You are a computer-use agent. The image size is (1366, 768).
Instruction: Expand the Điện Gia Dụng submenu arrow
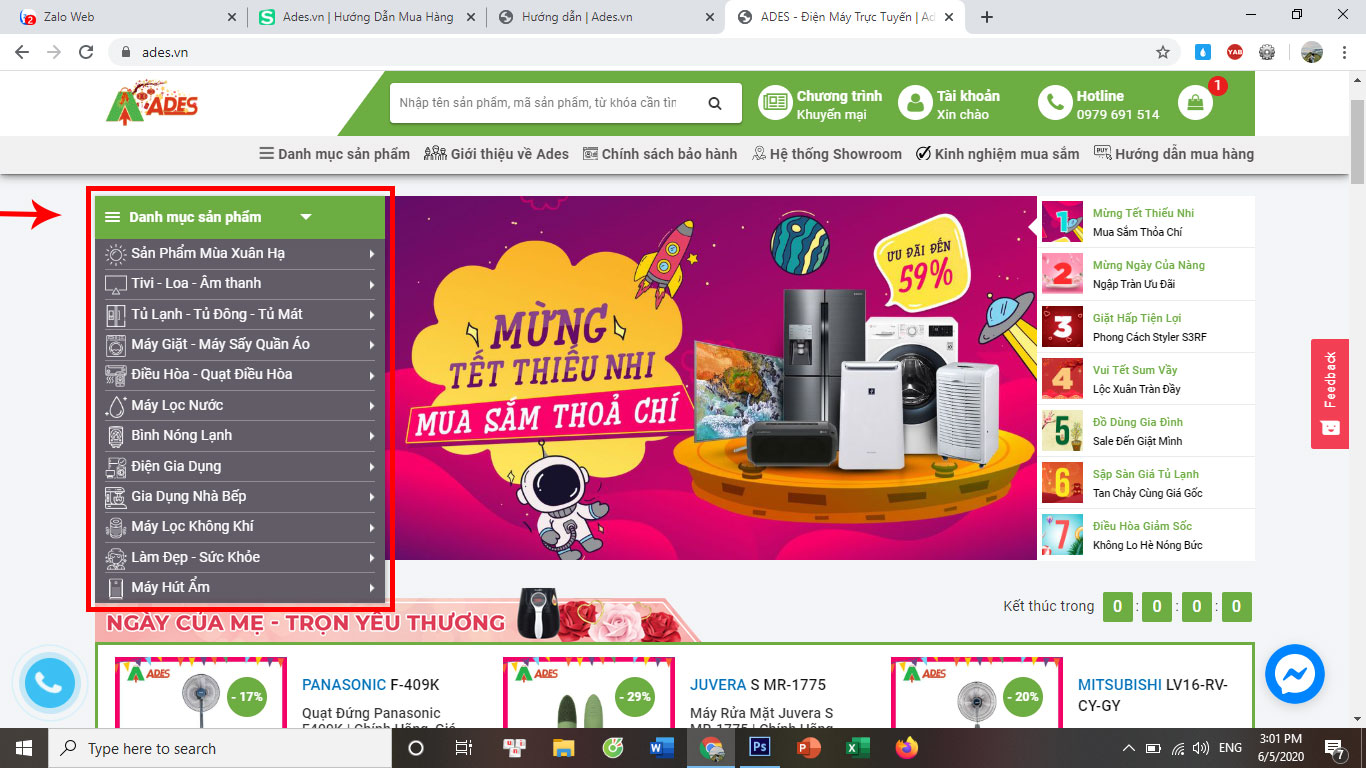[x=371, y=466]
